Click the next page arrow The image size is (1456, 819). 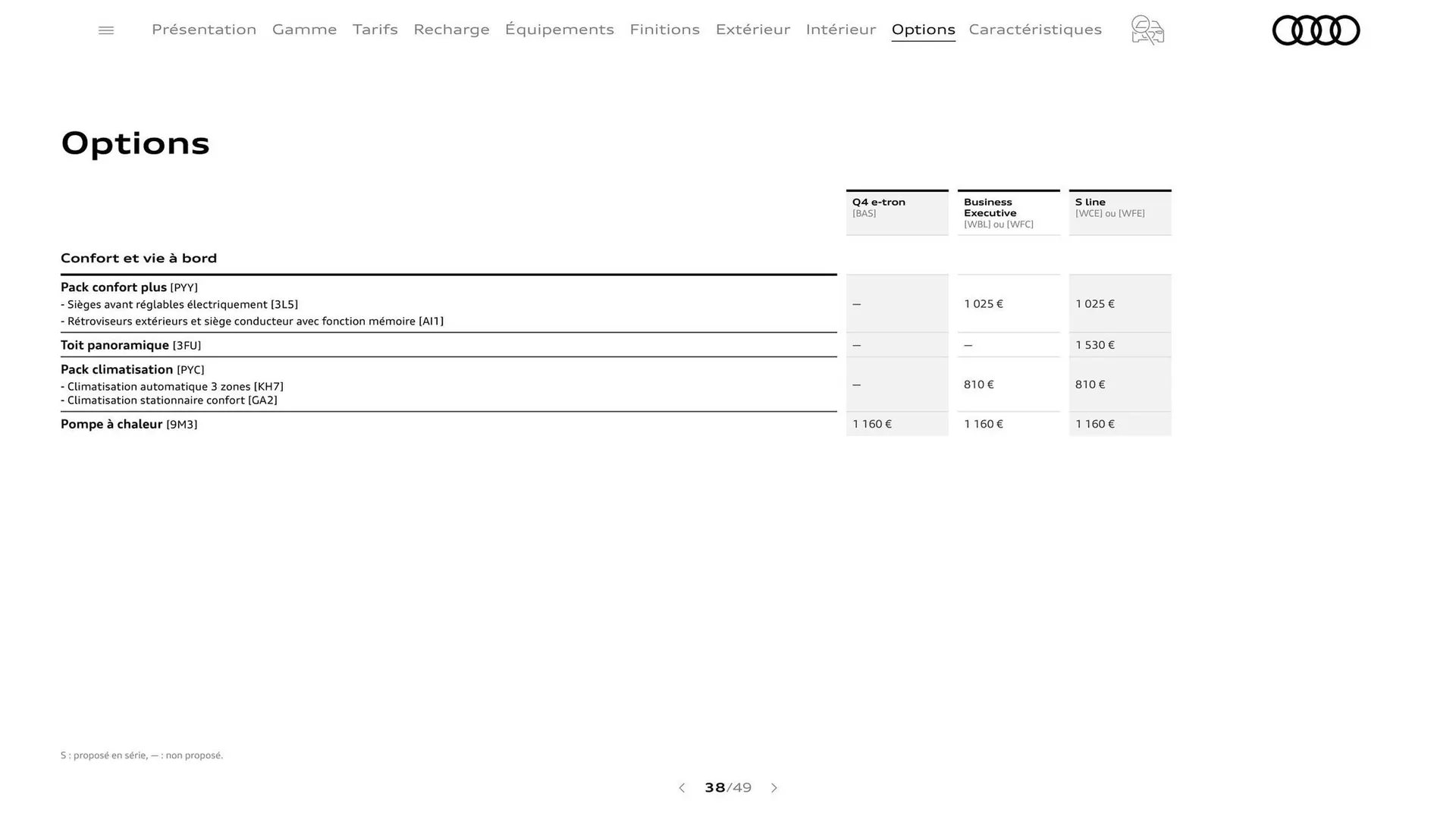[x=774, y=788]
